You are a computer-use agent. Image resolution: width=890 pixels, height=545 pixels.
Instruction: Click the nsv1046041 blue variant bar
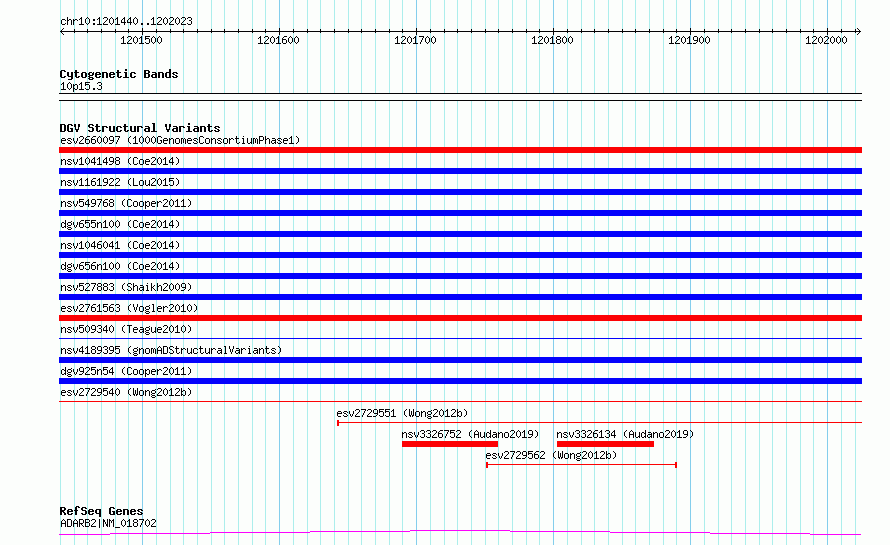[460, 255]
